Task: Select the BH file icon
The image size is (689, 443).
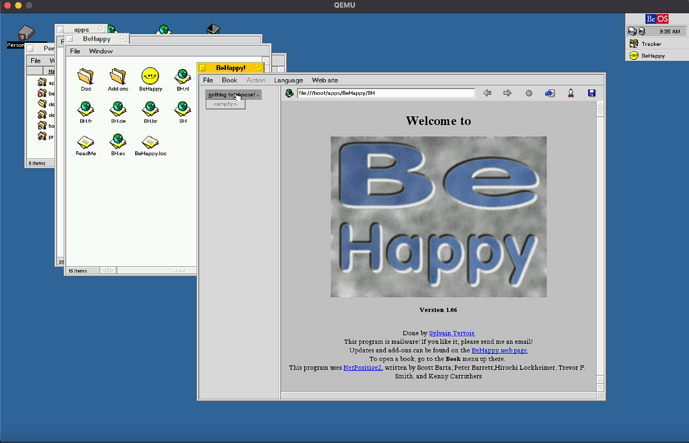Action: point(183,109)
